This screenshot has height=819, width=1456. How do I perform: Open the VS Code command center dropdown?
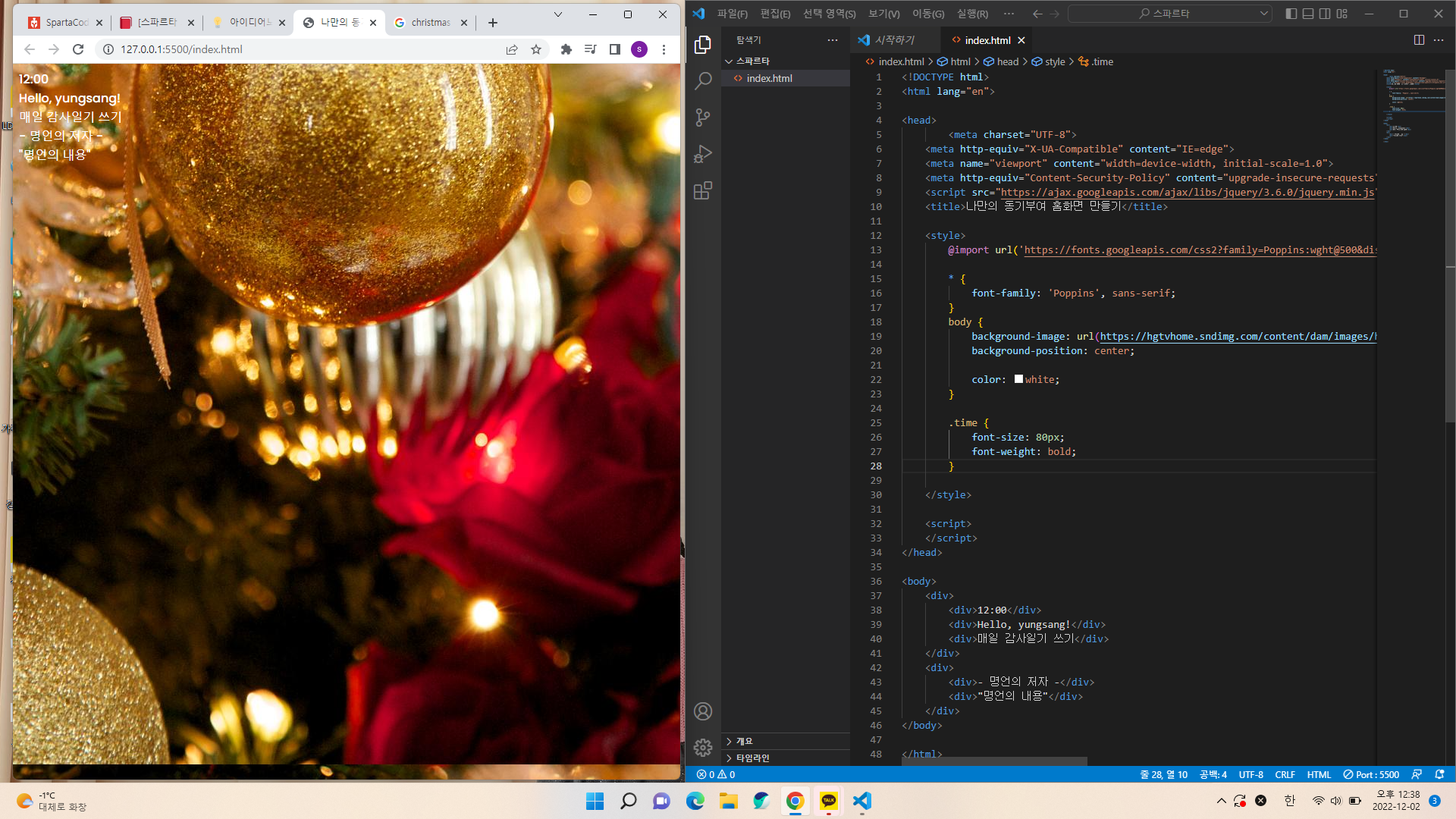pos(1263,14)
